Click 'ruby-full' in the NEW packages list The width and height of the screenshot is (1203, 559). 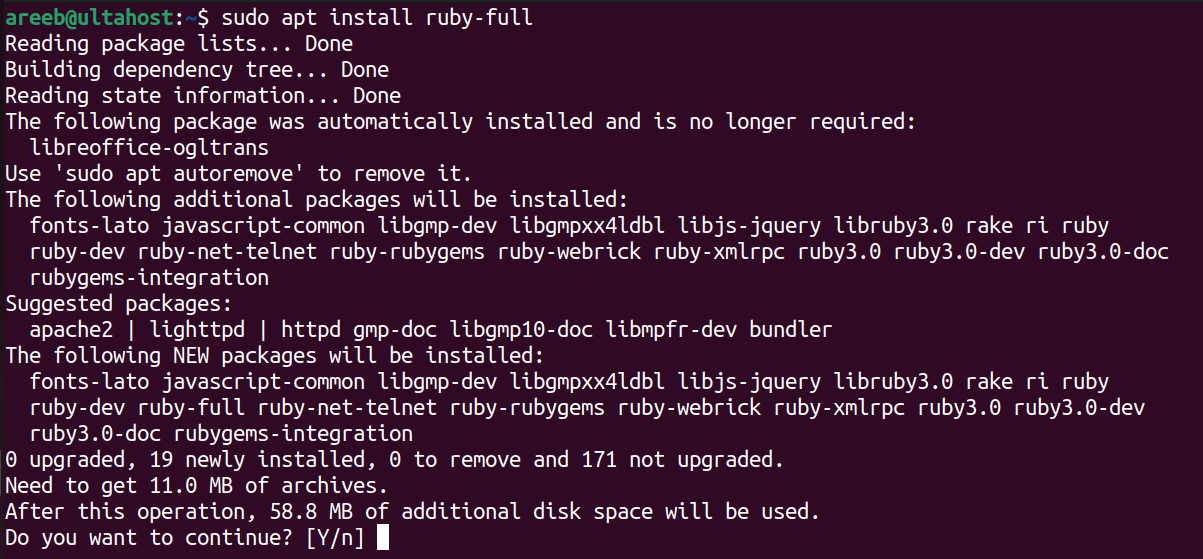[191, 408]
